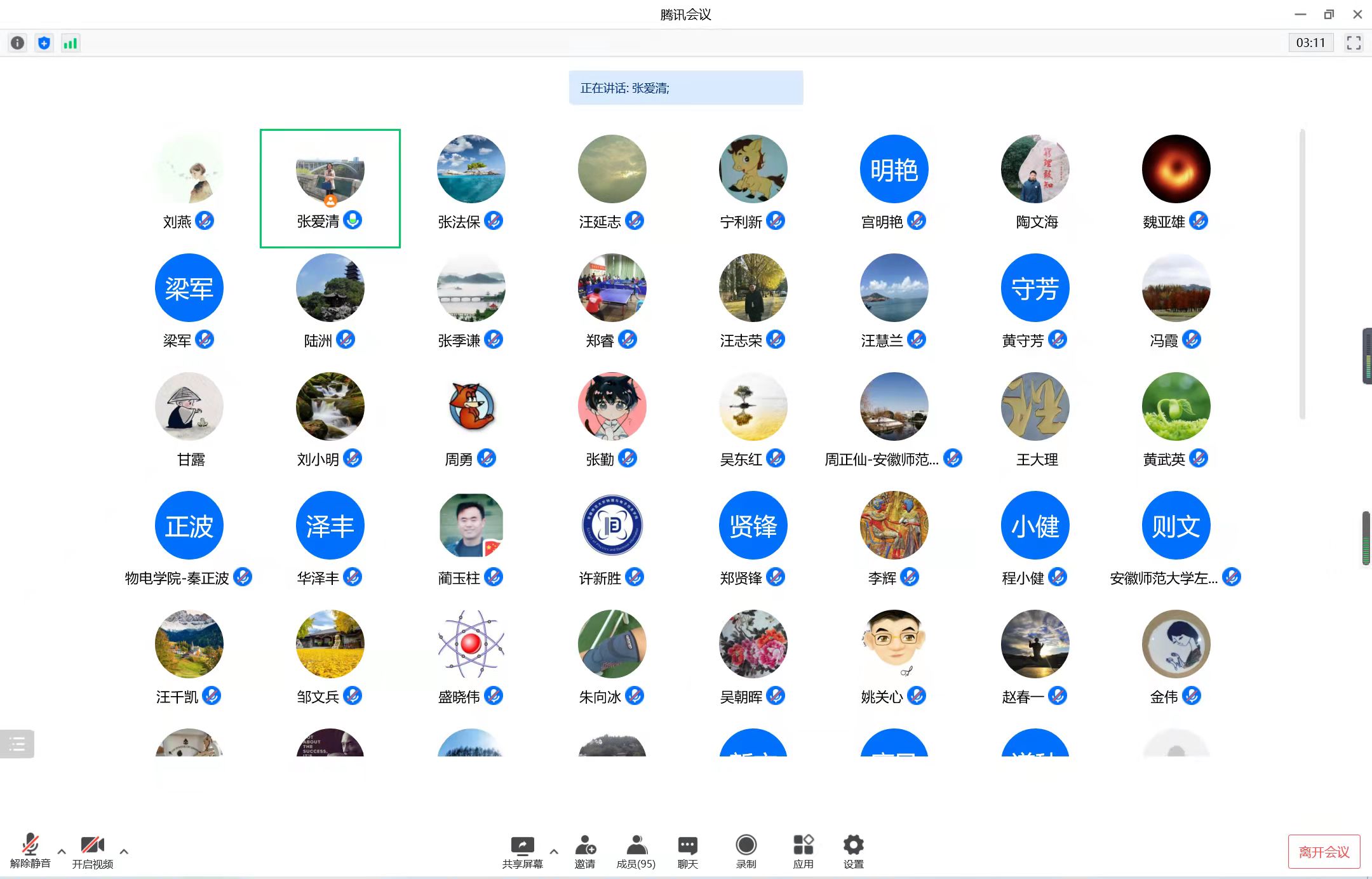Open the Apps (应用) icon

click(804, 852)
